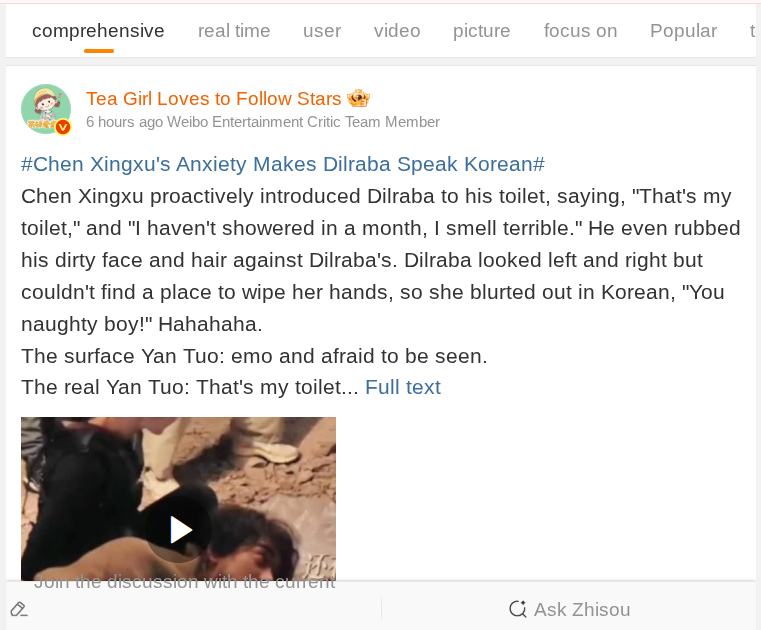Open Tea Girl Loves to Follow Stars profile
761x630 pixels.
click(x=214, y=99)
